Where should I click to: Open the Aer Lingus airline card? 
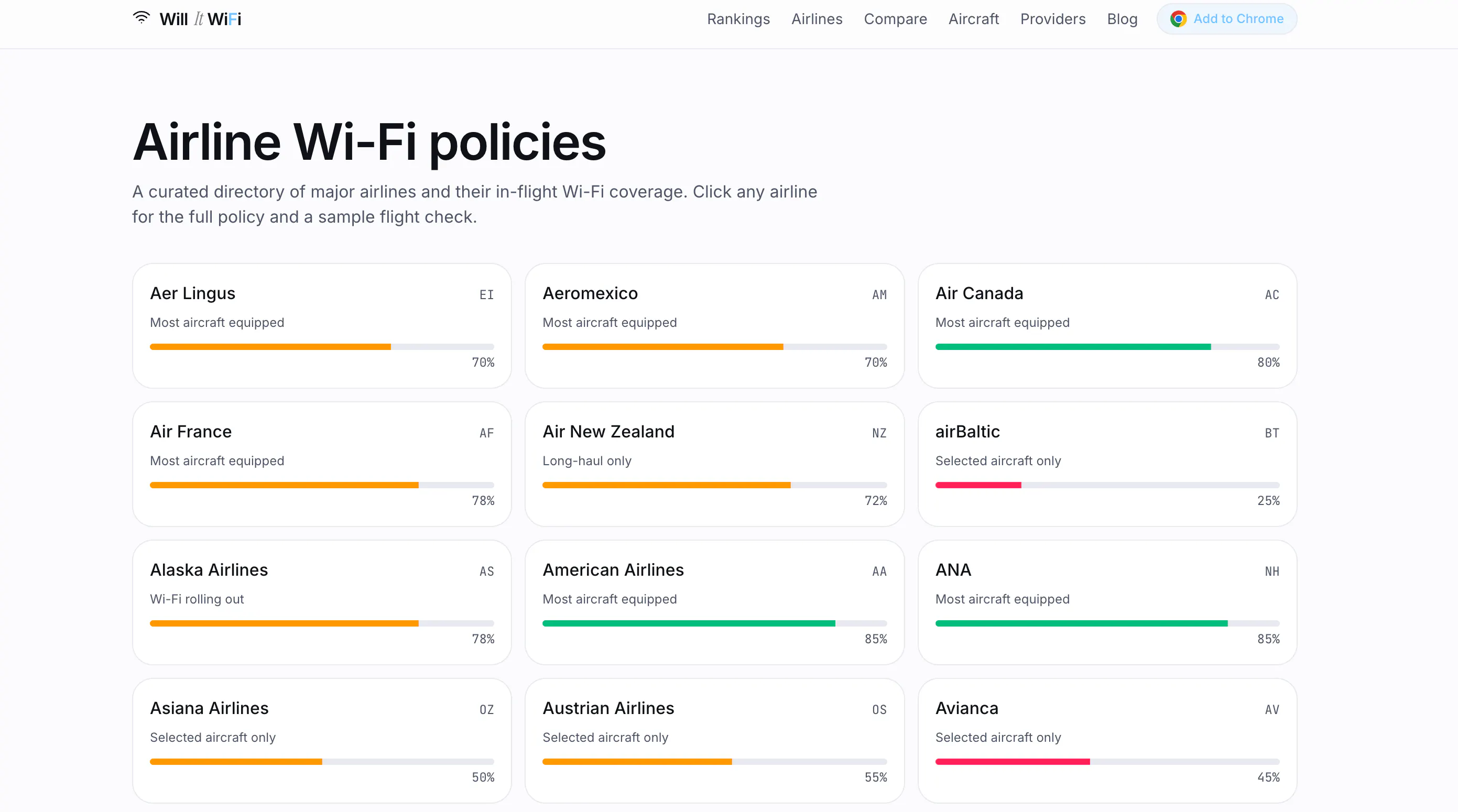click(x=321, y=326)
